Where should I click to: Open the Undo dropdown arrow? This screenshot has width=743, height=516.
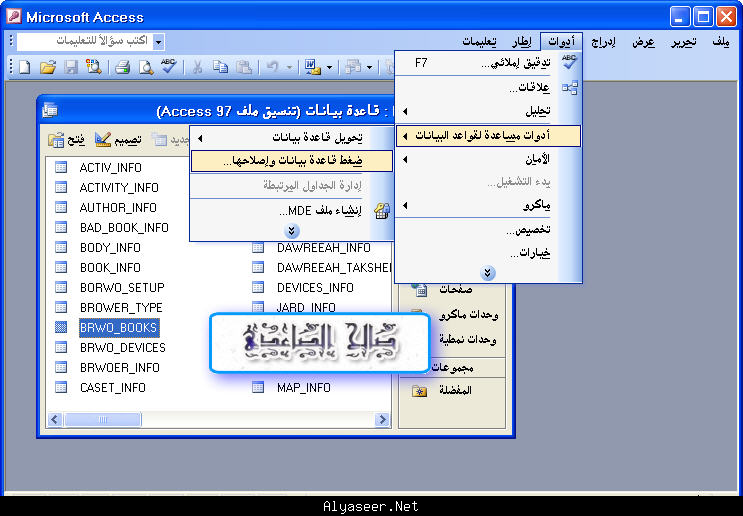pos(290,68)
